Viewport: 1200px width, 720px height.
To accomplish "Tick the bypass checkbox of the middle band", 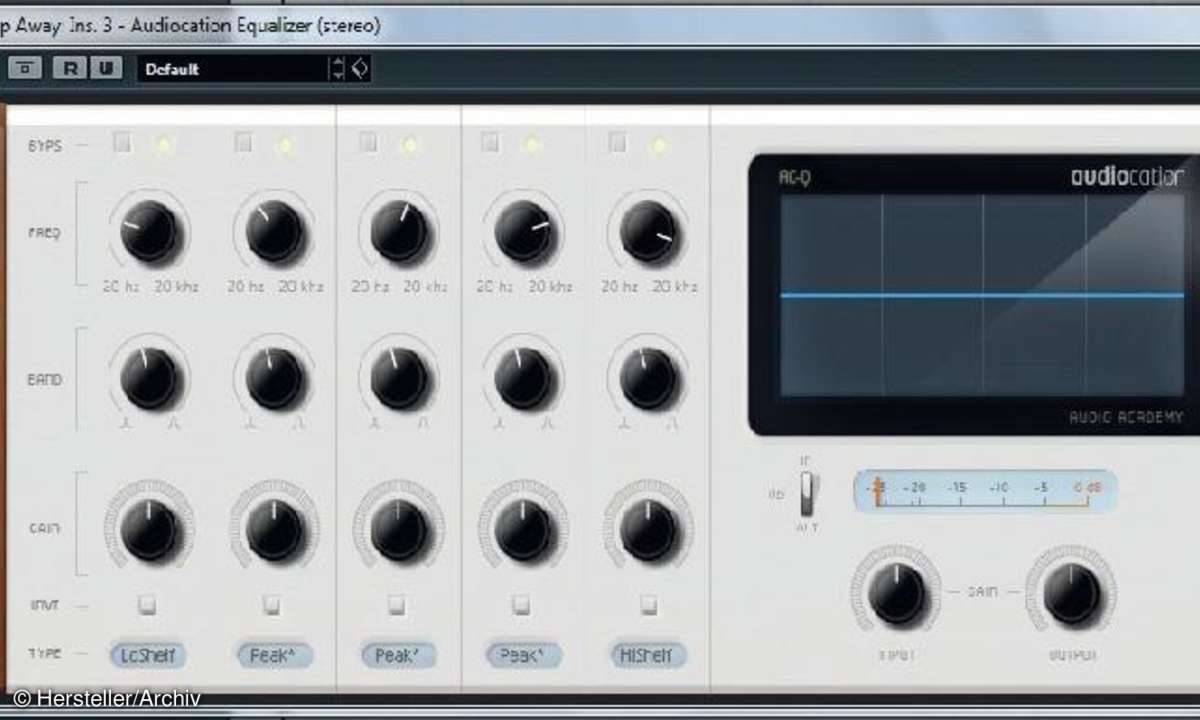I will pyautogui.click(x=368, y=143).
